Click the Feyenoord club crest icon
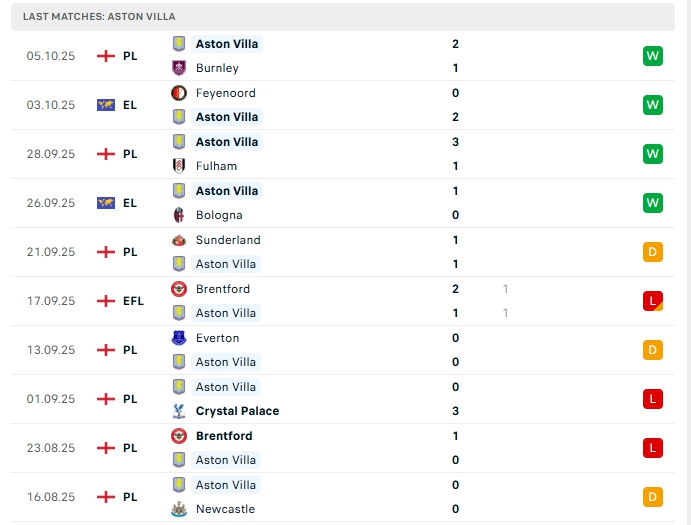This screenshot has height=525, width=691. (x=179, y=93)
